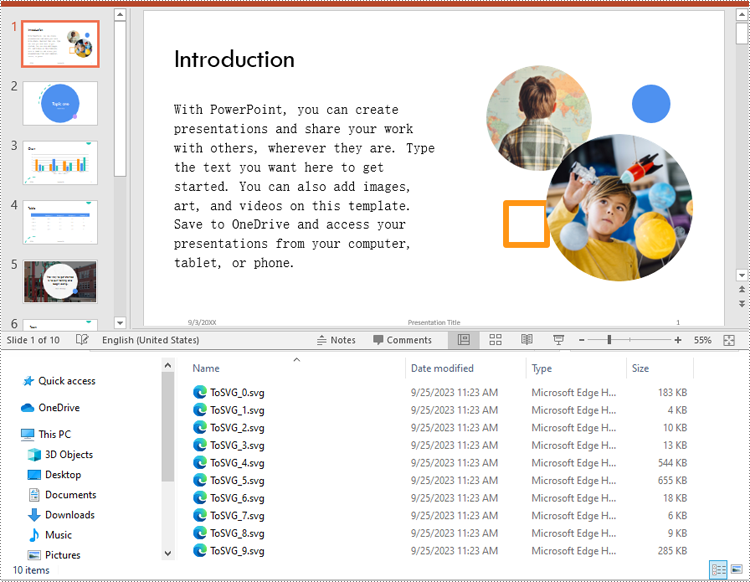The width and height of the screenshot is (750, 582).
Task: Open 3D Objects folder
Action: point(60,454)
